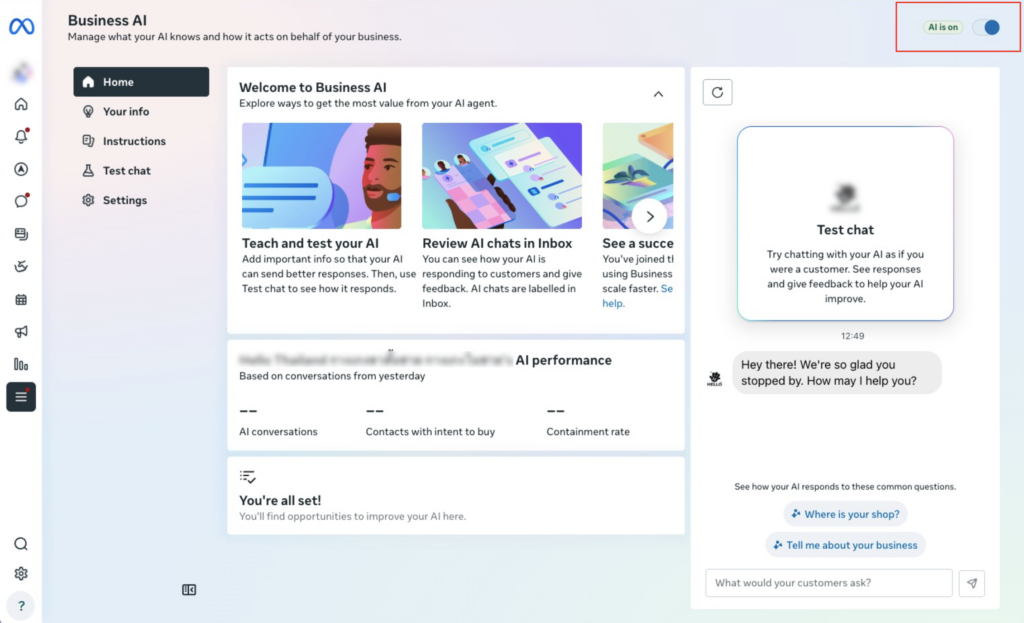Select Instructions in the side menu
This screenshot has height=623, width=1024.
click(x=134, y=141)
